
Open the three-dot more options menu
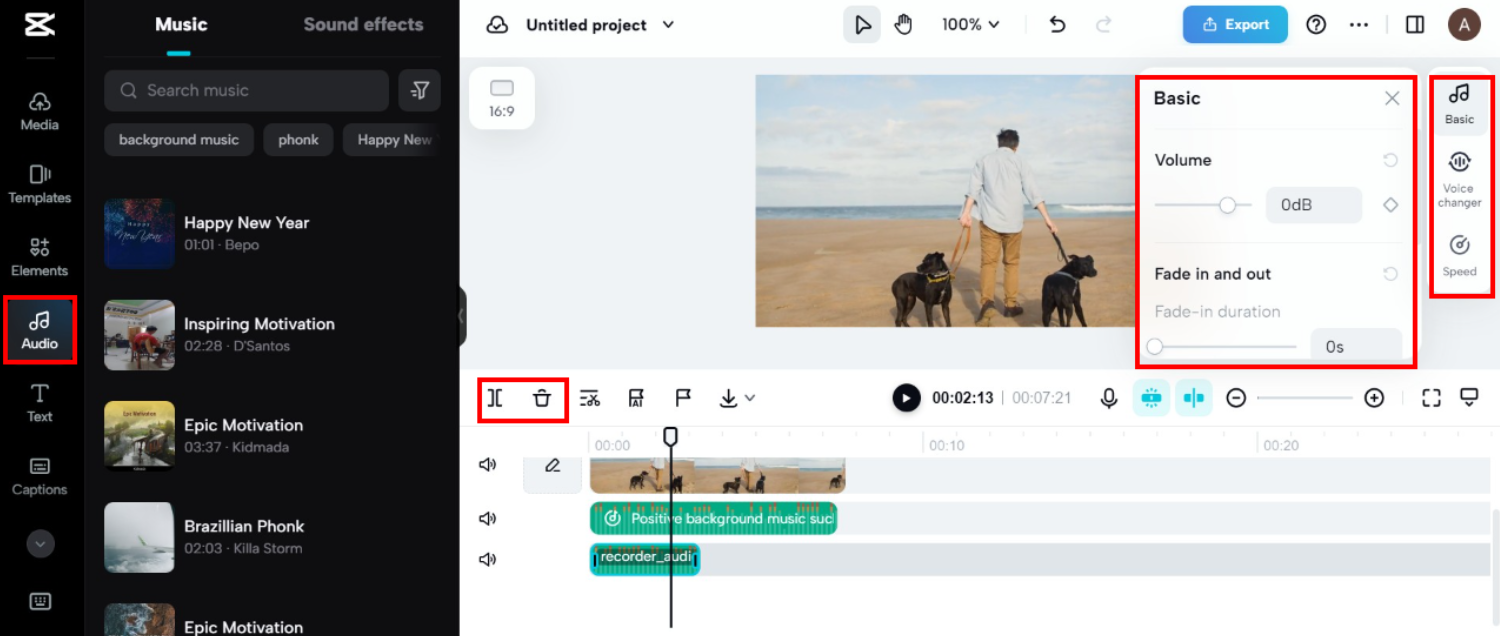1358,25
